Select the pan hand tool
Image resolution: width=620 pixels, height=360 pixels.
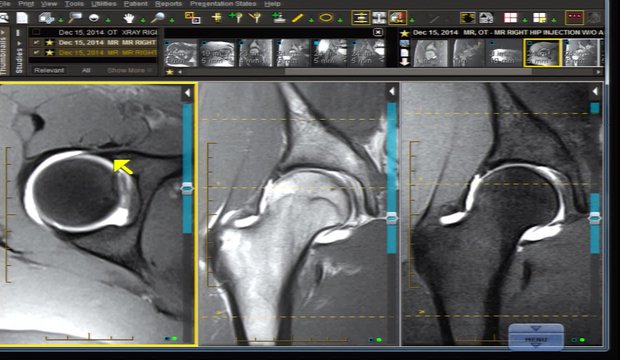(x=129, y=18)
